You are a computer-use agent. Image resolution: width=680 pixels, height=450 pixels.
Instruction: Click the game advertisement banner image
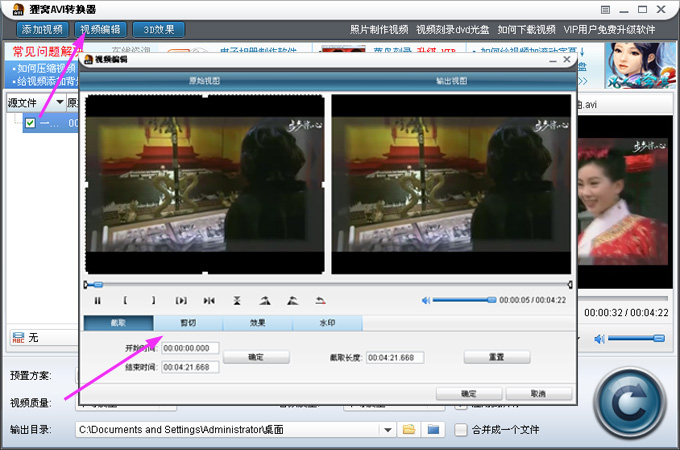click(x=640, y=65)
